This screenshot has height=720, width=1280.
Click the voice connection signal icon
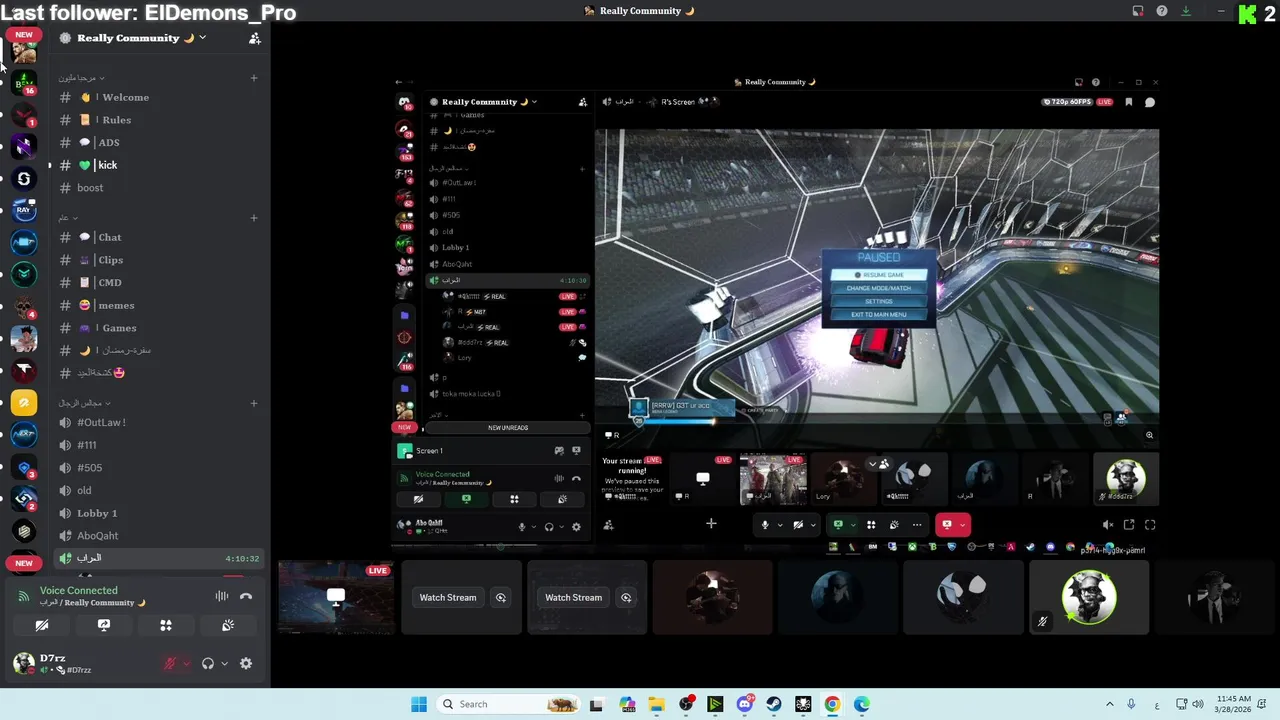point(23,596)
